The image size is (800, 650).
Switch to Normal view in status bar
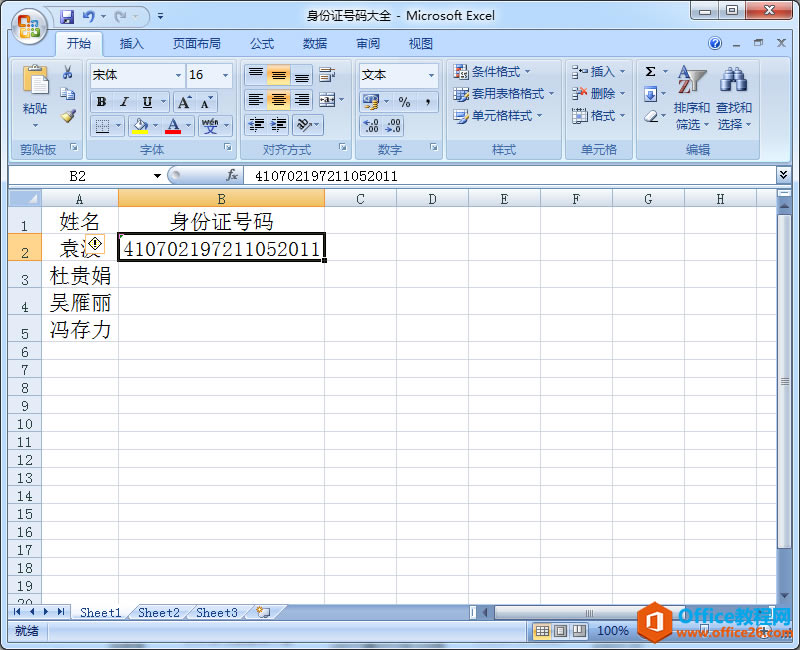pyautogui.click(x=542, y=631)
